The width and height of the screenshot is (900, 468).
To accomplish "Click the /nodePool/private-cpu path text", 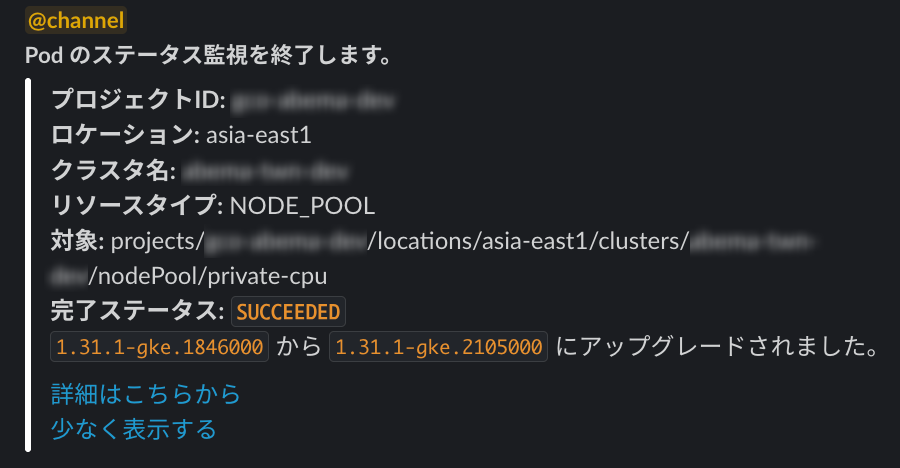I will [x=208, y=276].
